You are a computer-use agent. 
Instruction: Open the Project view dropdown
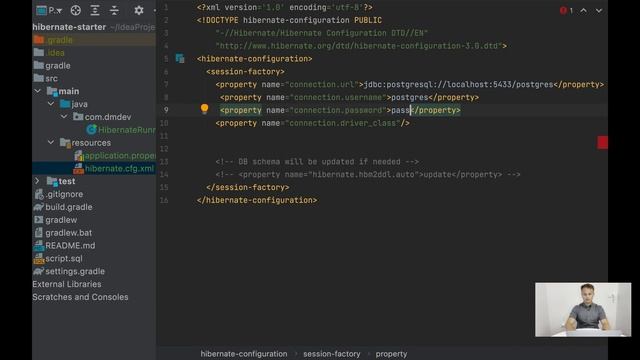(49, 10)
